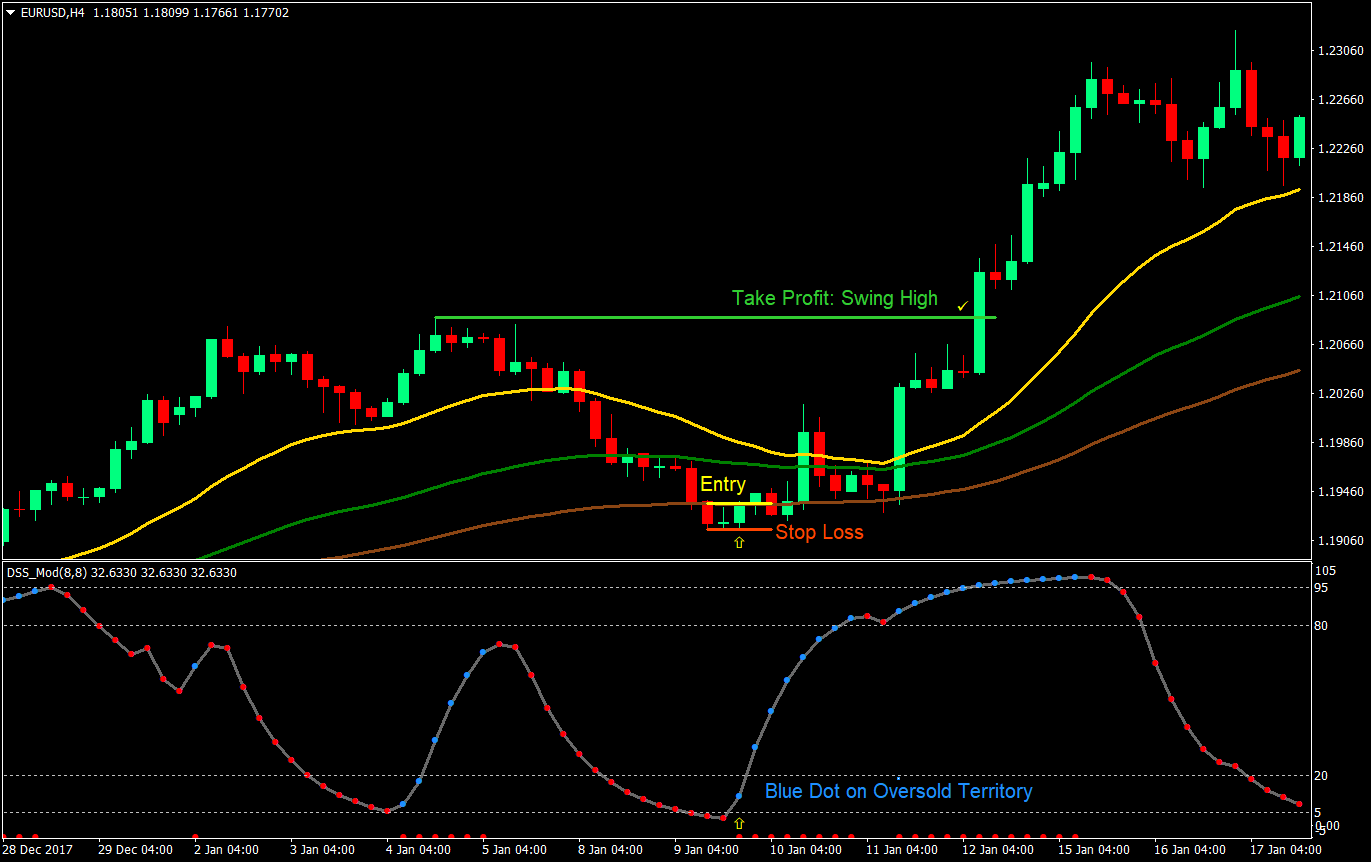Click the 9 Jan 04:00 time axis label

(x=706, y=848)
